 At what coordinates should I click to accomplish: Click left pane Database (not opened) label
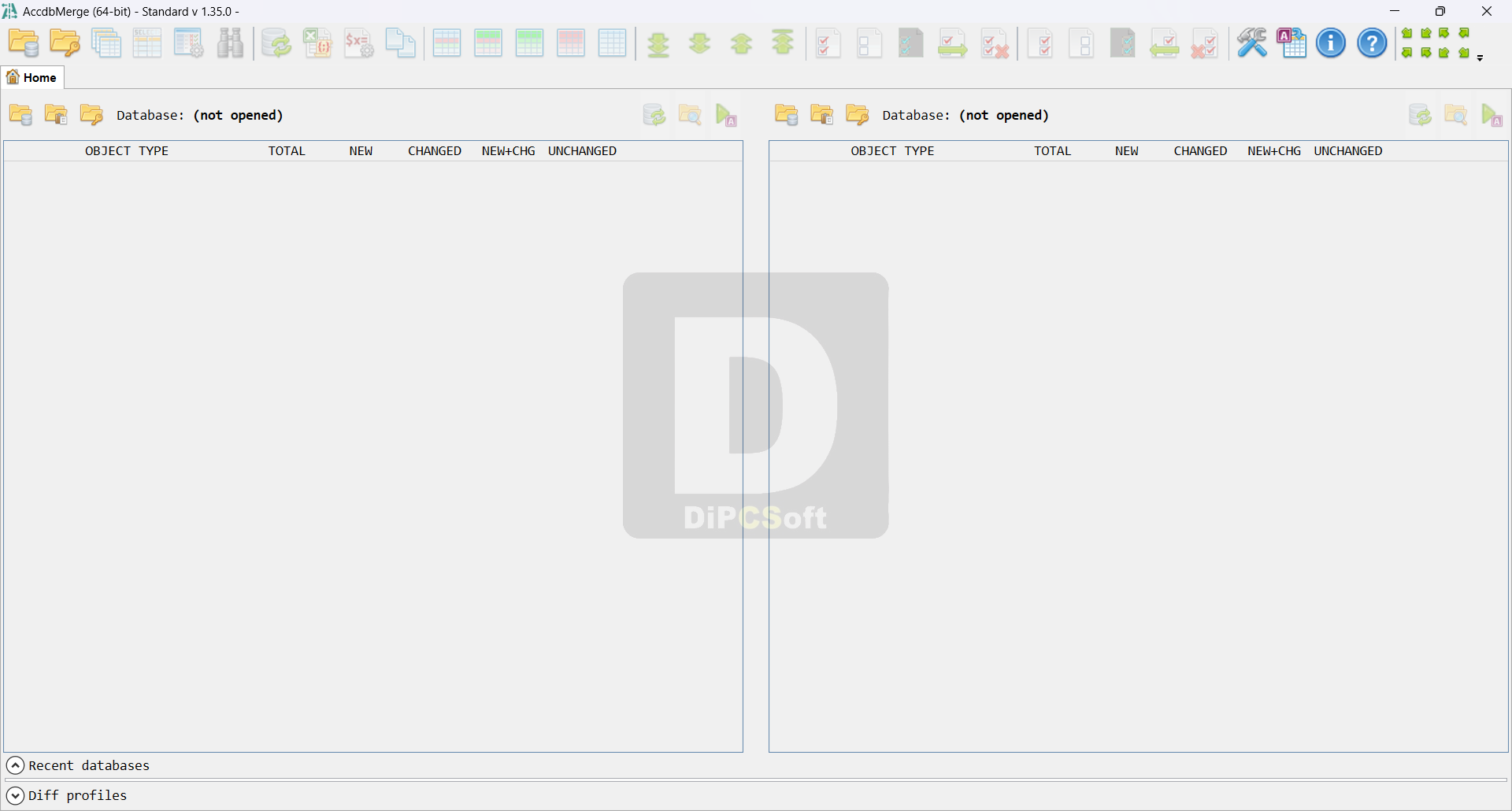click(x=200, y=115)
